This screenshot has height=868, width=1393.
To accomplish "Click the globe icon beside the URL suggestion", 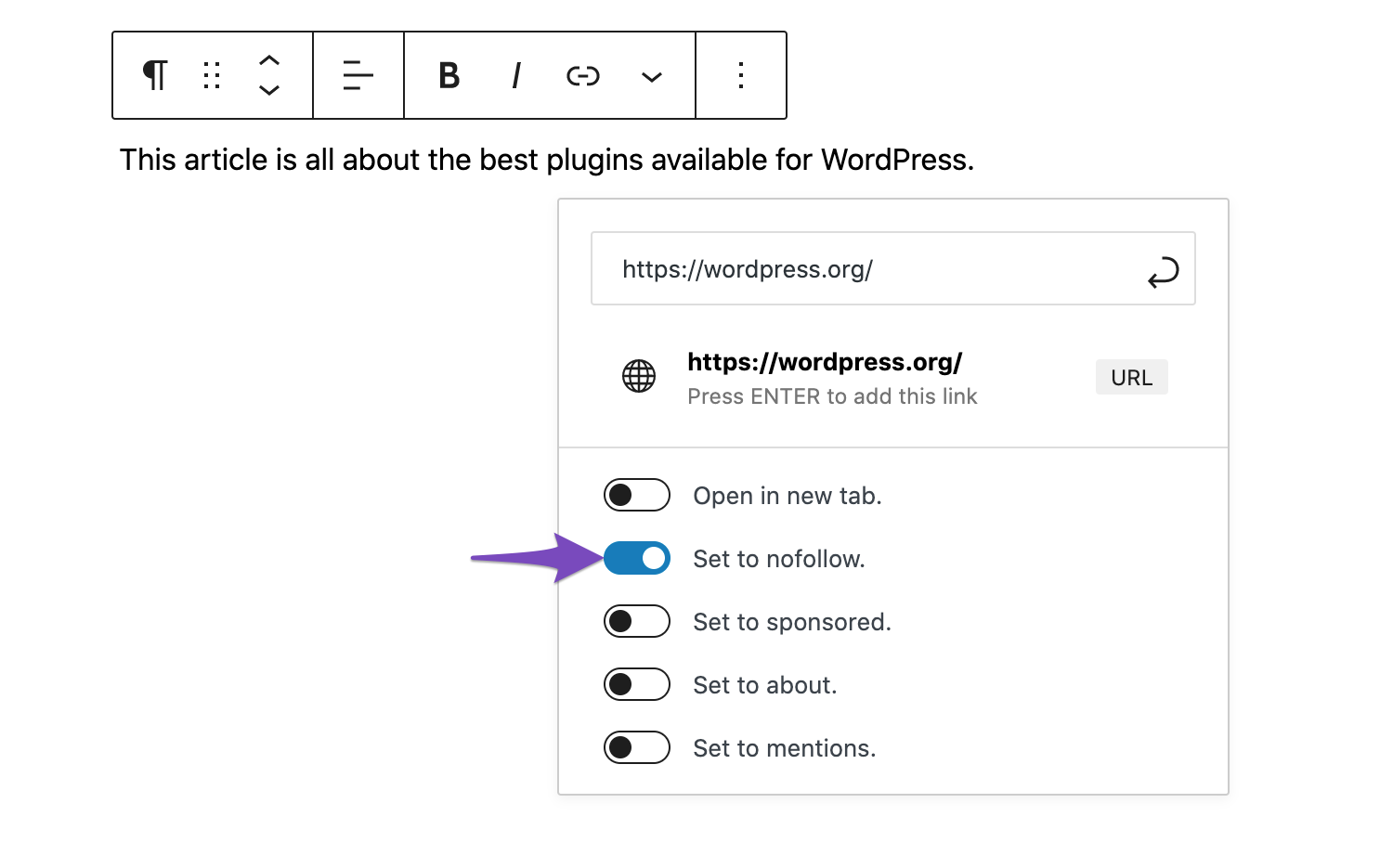I will (639, 376).
